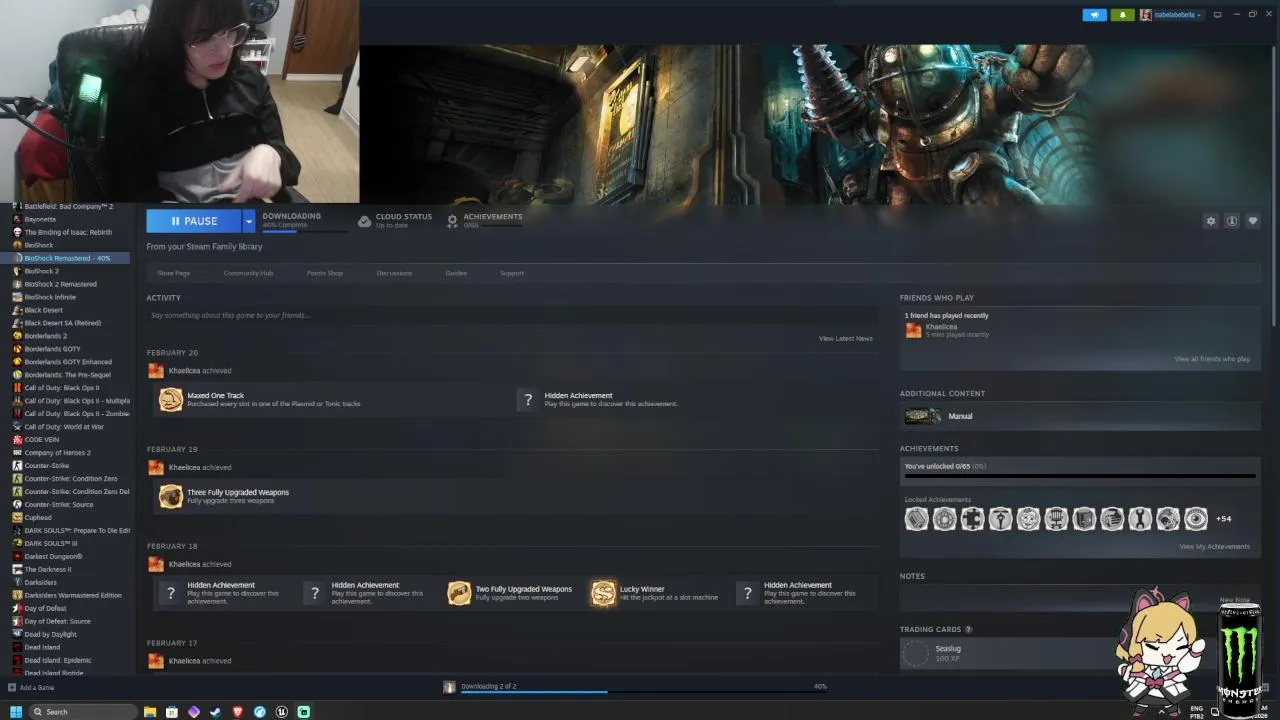Viewport: 1280px width, 720px height.
Task: Open the Guides tab
Action: pos(456,273)
